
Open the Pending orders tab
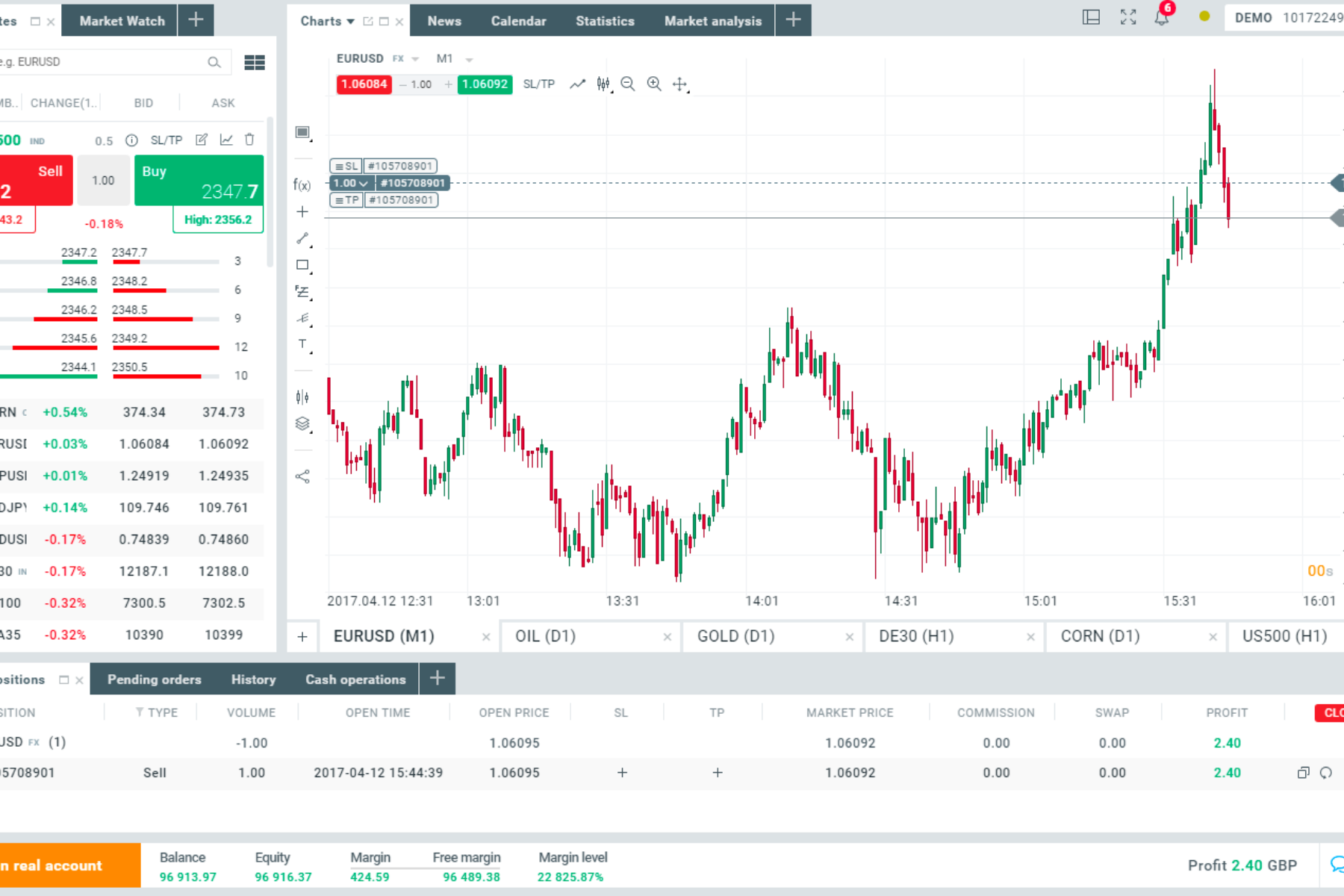(154, 679)
